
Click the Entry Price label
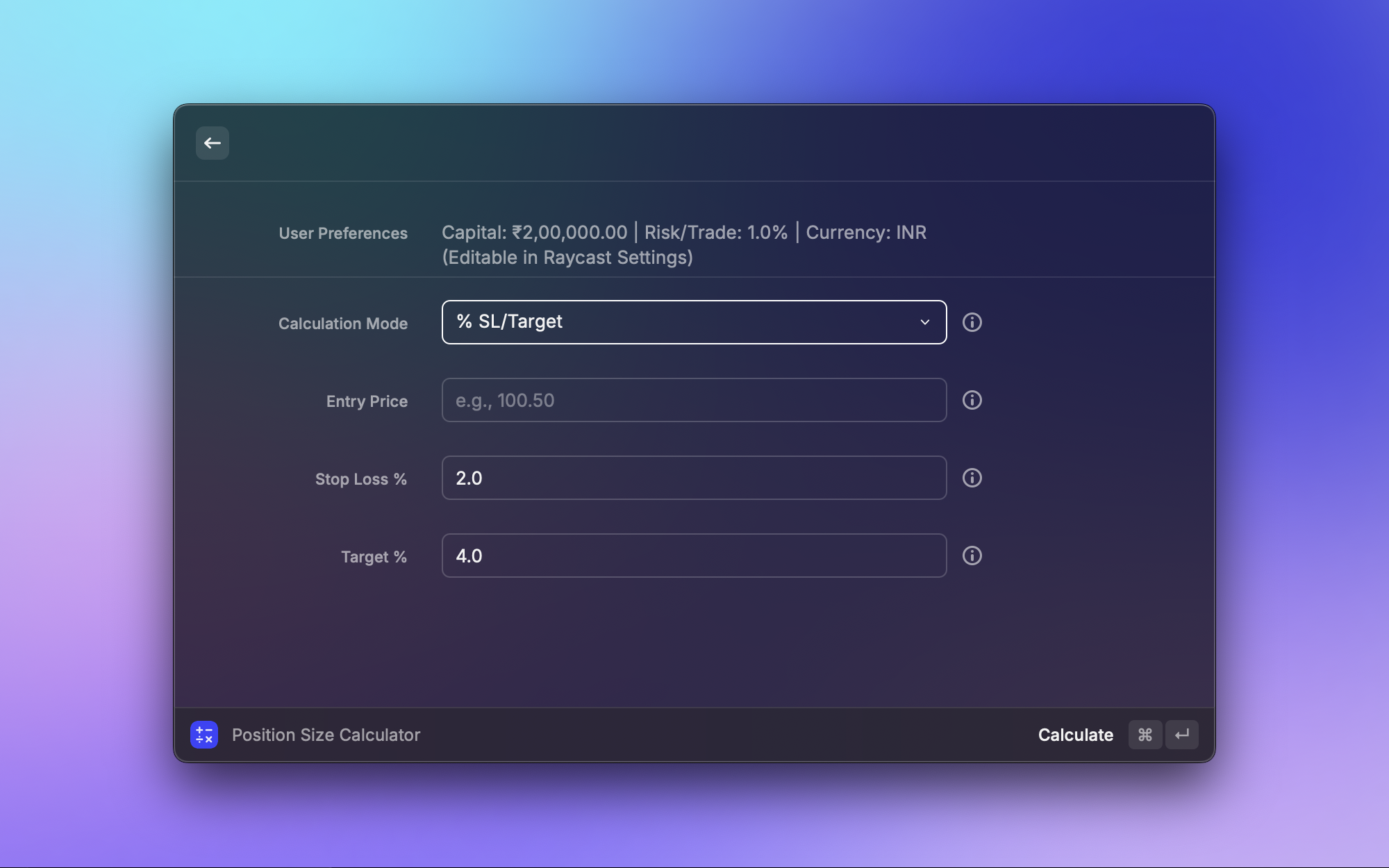[x=367, y=401]
